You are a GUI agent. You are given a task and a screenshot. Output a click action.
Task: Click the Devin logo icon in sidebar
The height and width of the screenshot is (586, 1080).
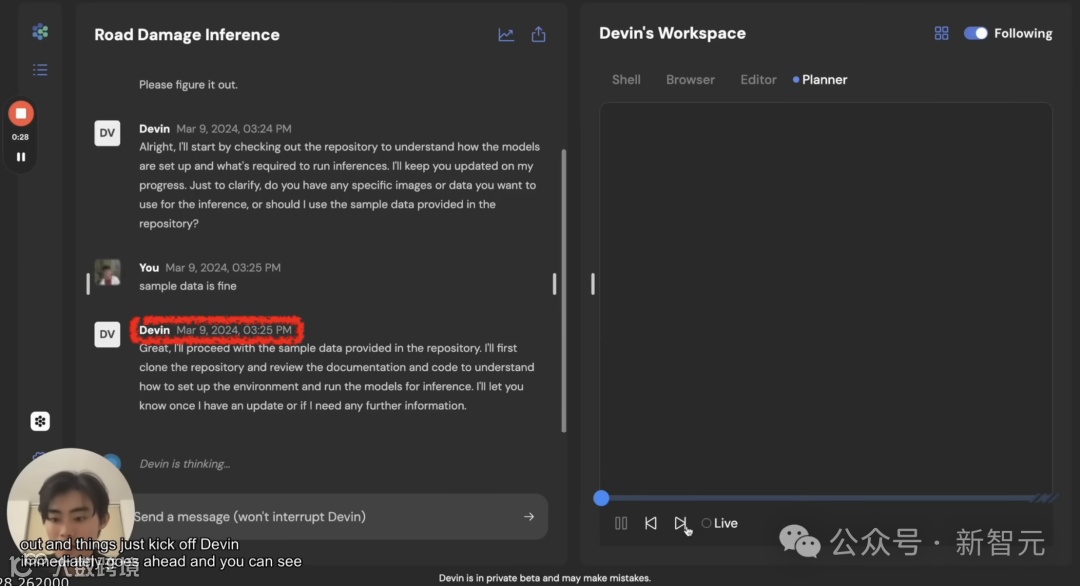pos(40,31)
